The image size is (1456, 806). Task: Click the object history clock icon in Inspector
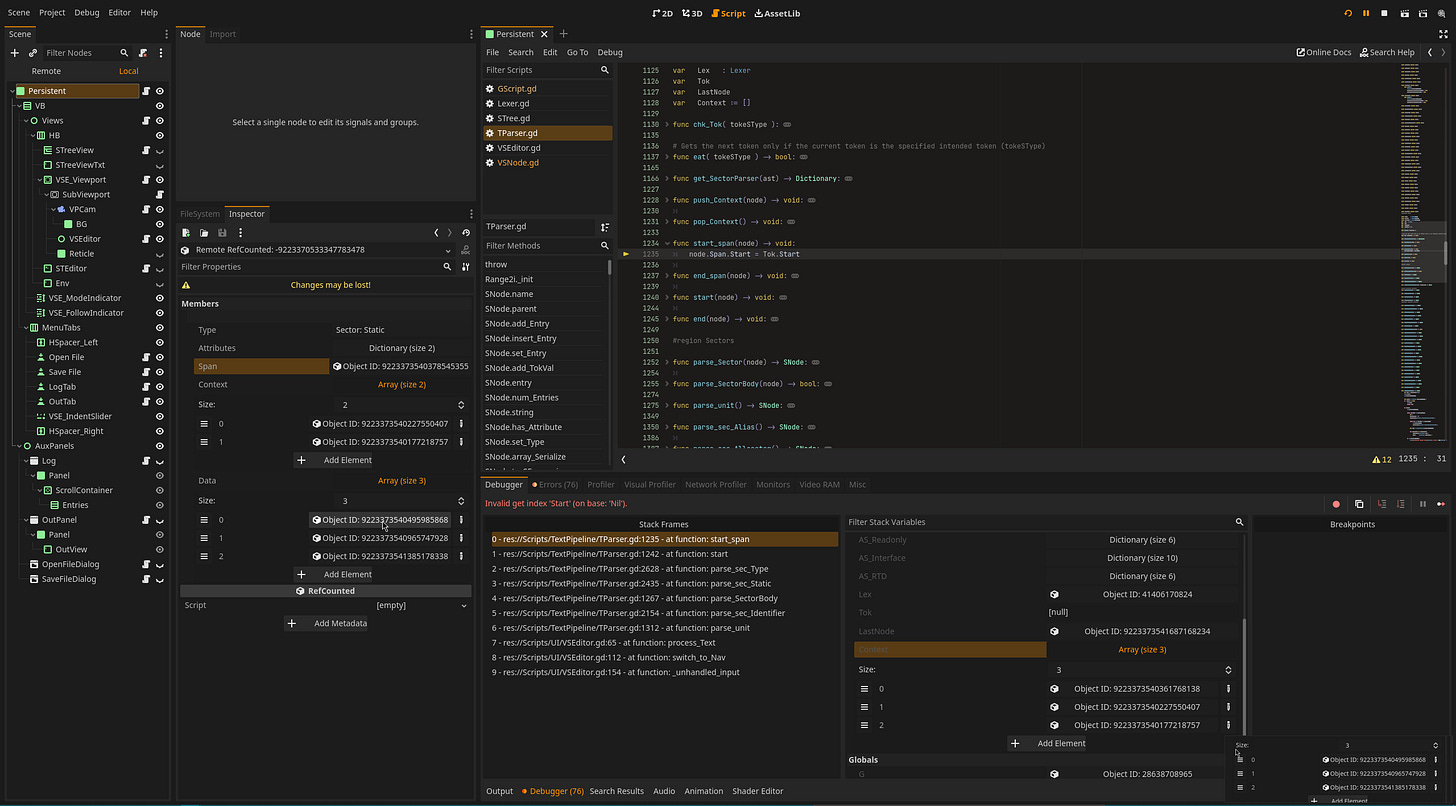click(466, 233)
